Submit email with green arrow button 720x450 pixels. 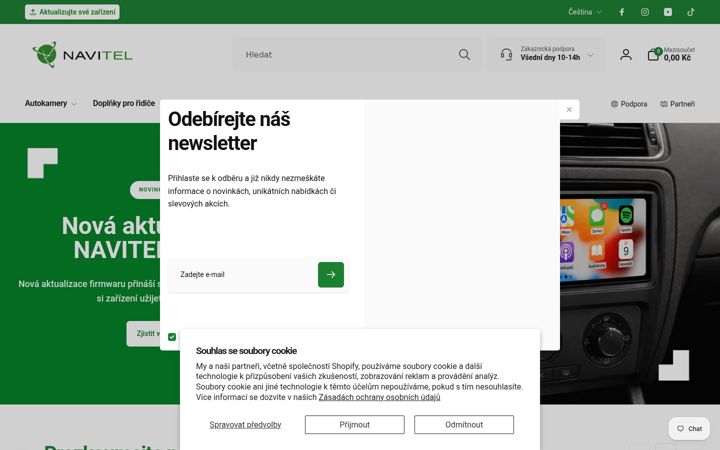point(331,275)
